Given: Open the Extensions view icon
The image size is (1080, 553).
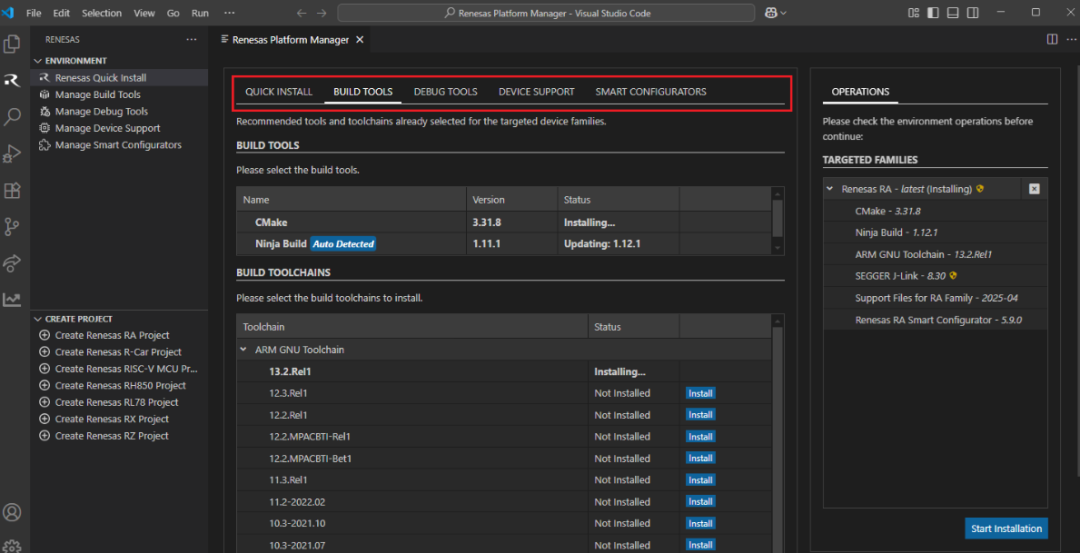Looking at the screenshot, I should pyautogui.click(x=12, y=190).
